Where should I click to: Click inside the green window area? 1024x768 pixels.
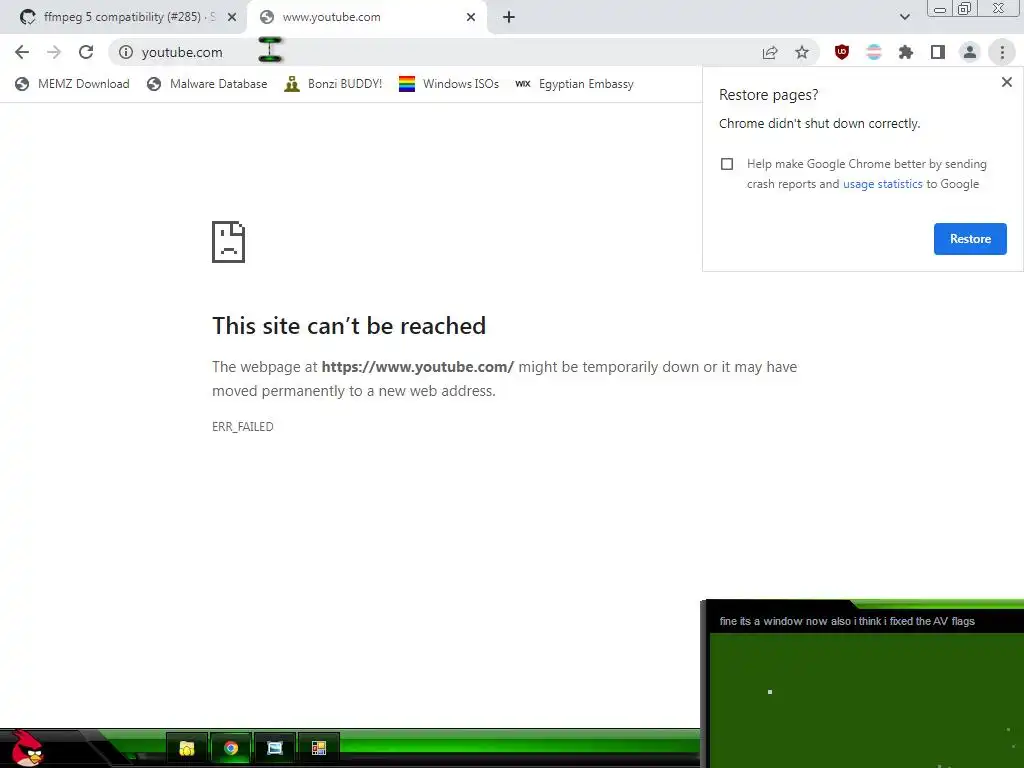click(867, 700)
